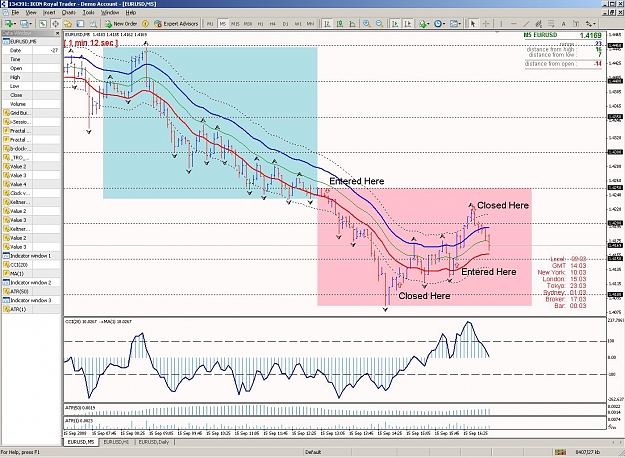Switch chart to H4 timeframe
Image resolution: width=625 pixels, height=458 pixels.
(x=273, y=24)
